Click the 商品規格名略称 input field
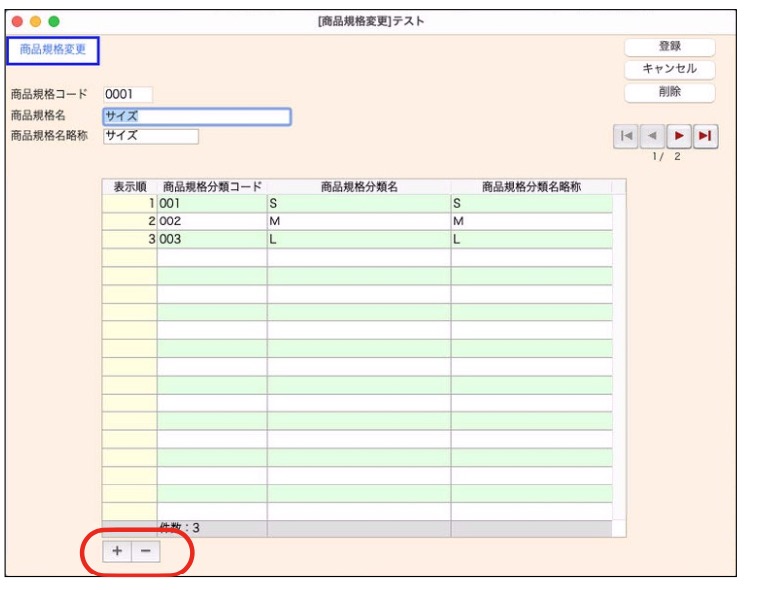Screen dimensions: 760x590 pyautogui.click(x=150, y=137)
